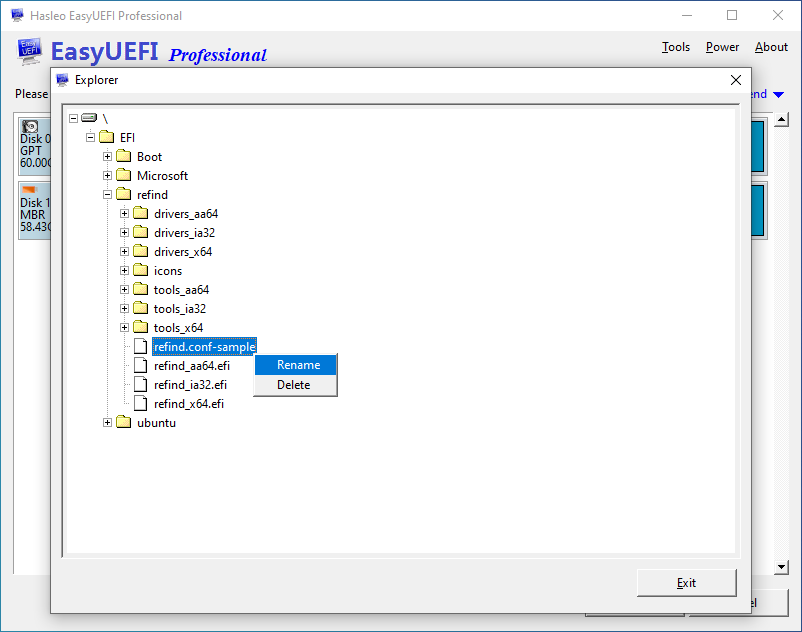
Task: Expand the drivers_ia32 folder
Action: pos(124,232)
